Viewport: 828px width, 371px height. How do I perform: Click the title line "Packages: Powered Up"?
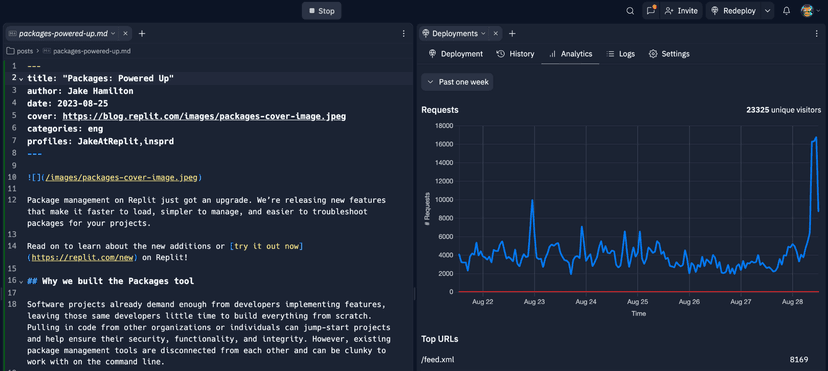tap(100, 79)
